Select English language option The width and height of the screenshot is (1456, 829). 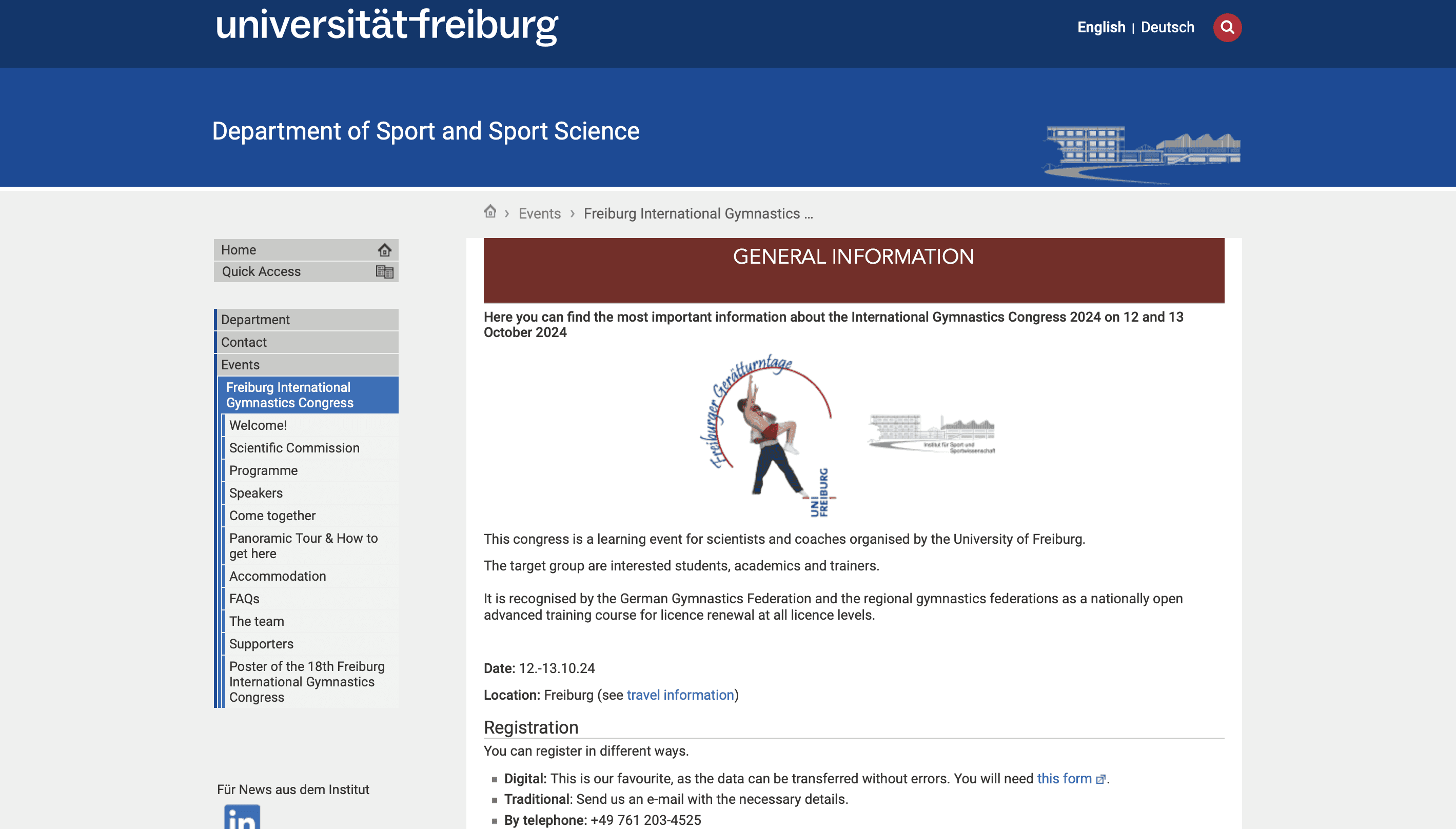pyautogui.click(x=1100, y=27)
